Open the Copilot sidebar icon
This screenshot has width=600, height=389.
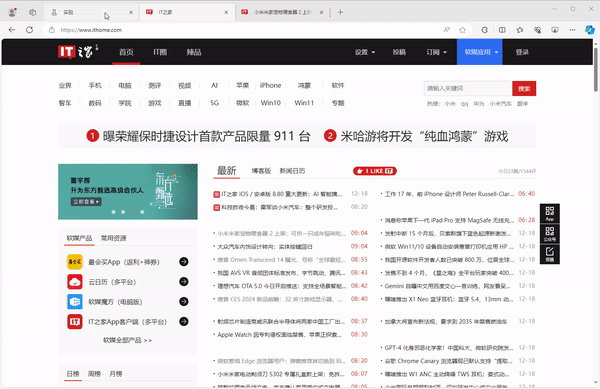tap(590, 30)
